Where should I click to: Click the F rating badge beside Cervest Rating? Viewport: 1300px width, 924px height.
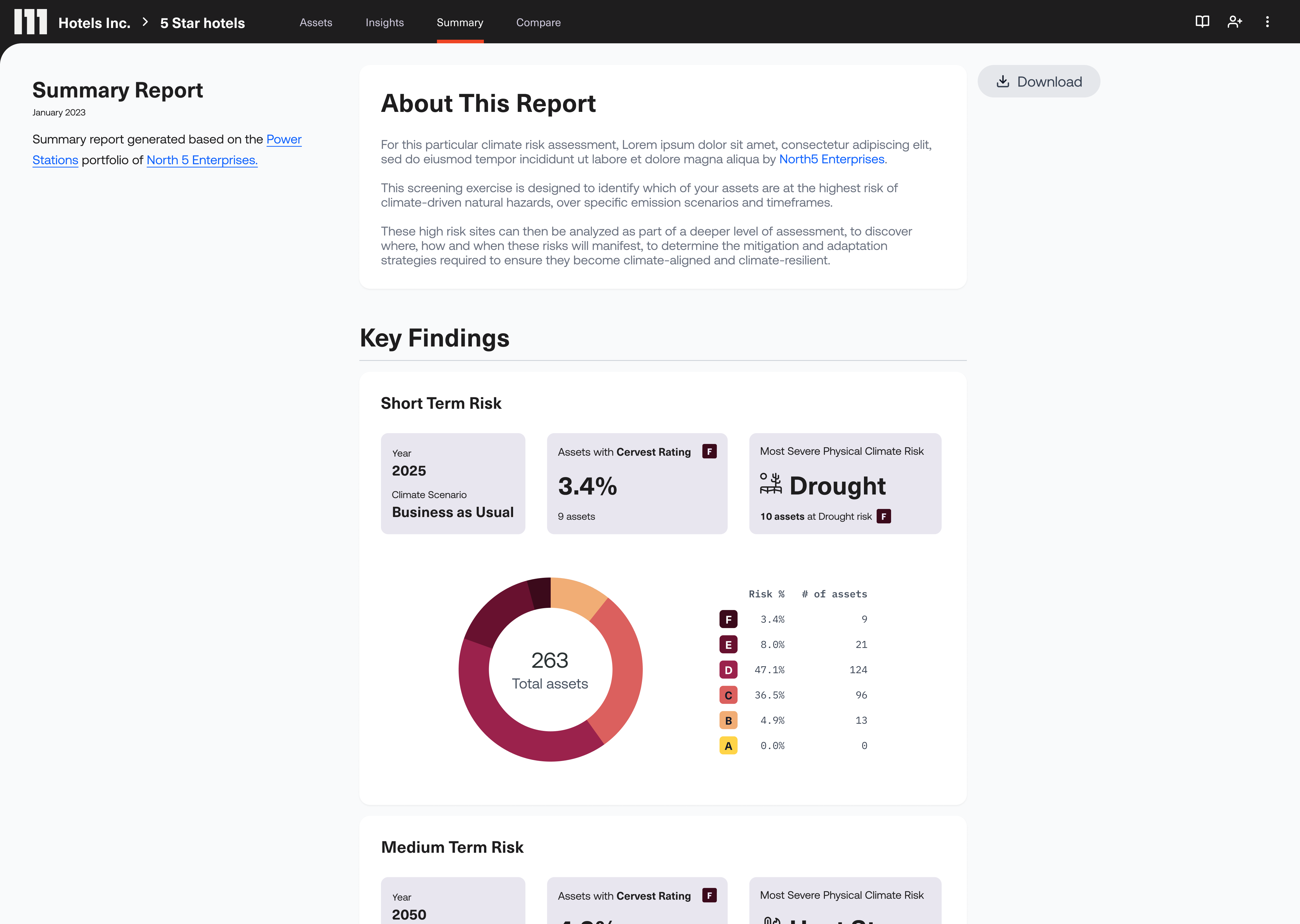[709, 452]
